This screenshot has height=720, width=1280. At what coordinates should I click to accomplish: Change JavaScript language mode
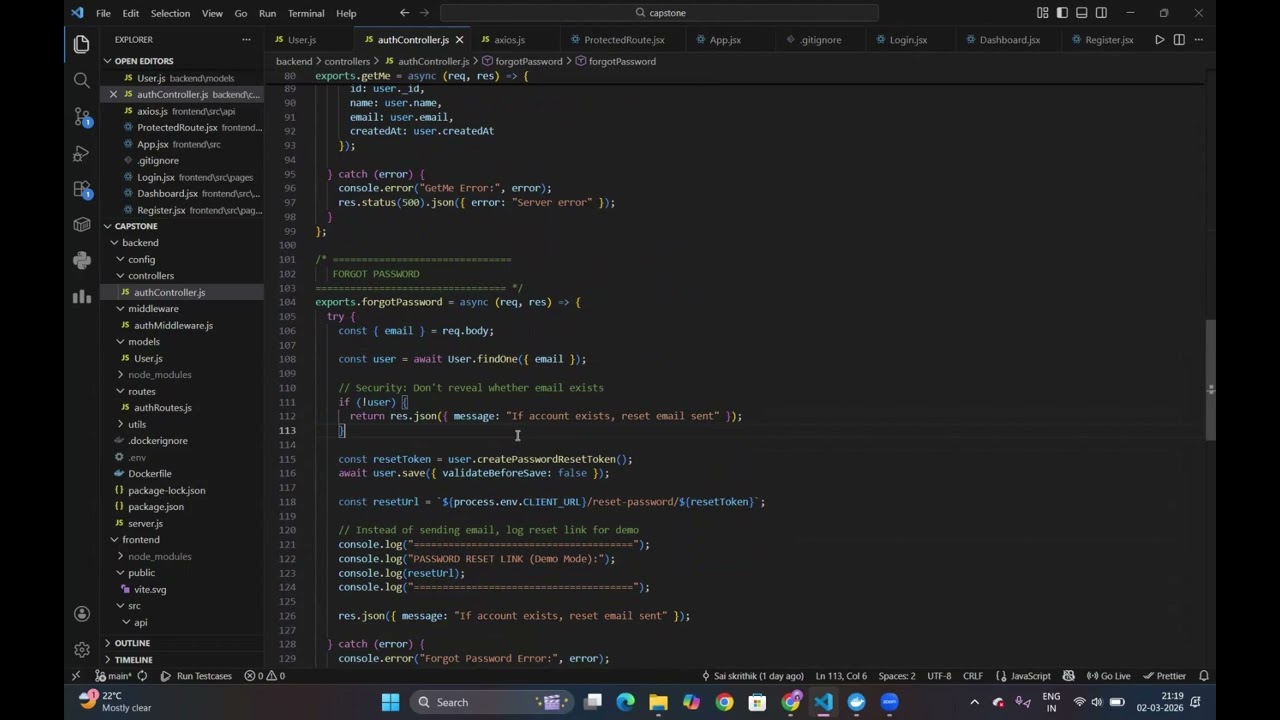coord(1030,676)
